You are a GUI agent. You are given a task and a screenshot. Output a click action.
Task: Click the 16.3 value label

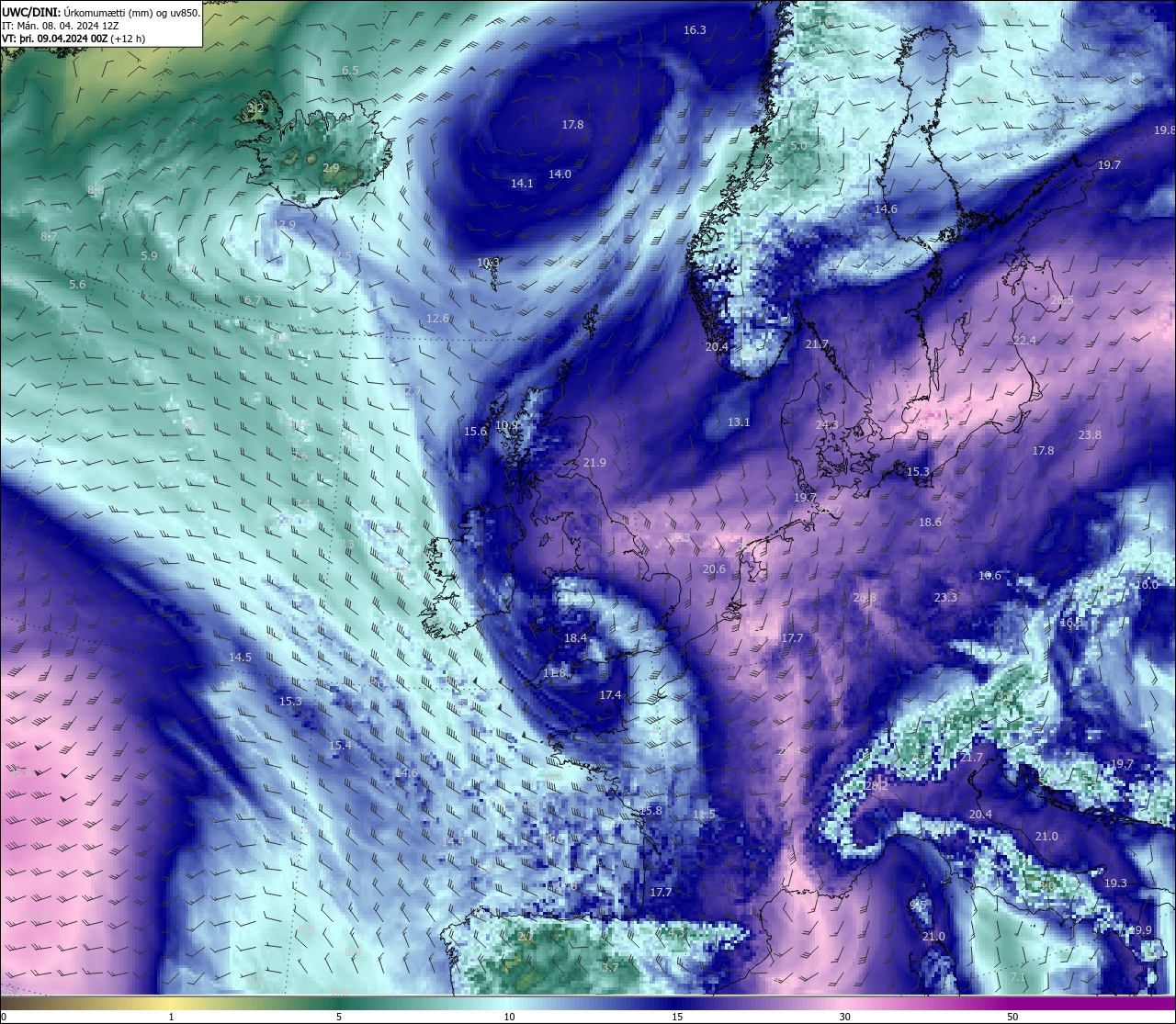click(695, 30)
